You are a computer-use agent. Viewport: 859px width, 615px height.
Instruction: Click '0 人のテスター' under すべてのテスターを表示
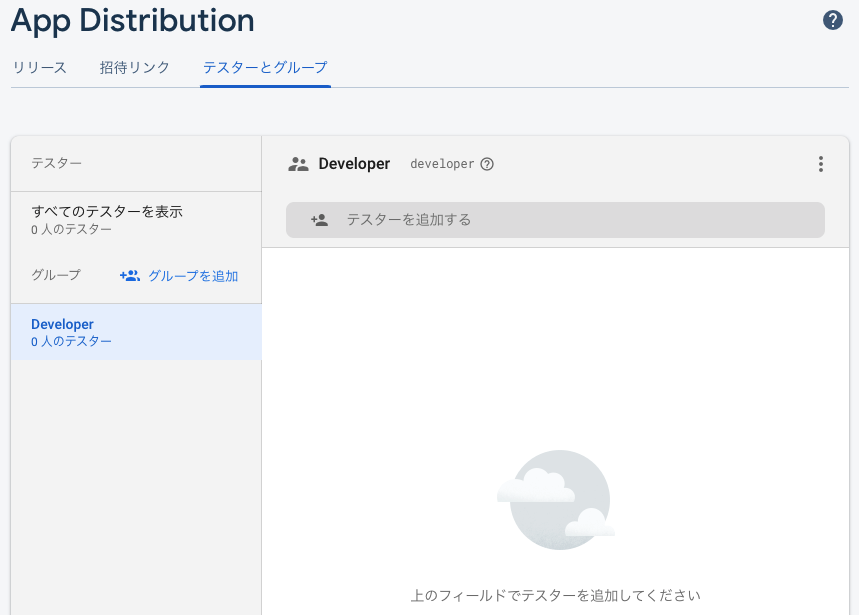pyautogui.click(x=71, y=229)
